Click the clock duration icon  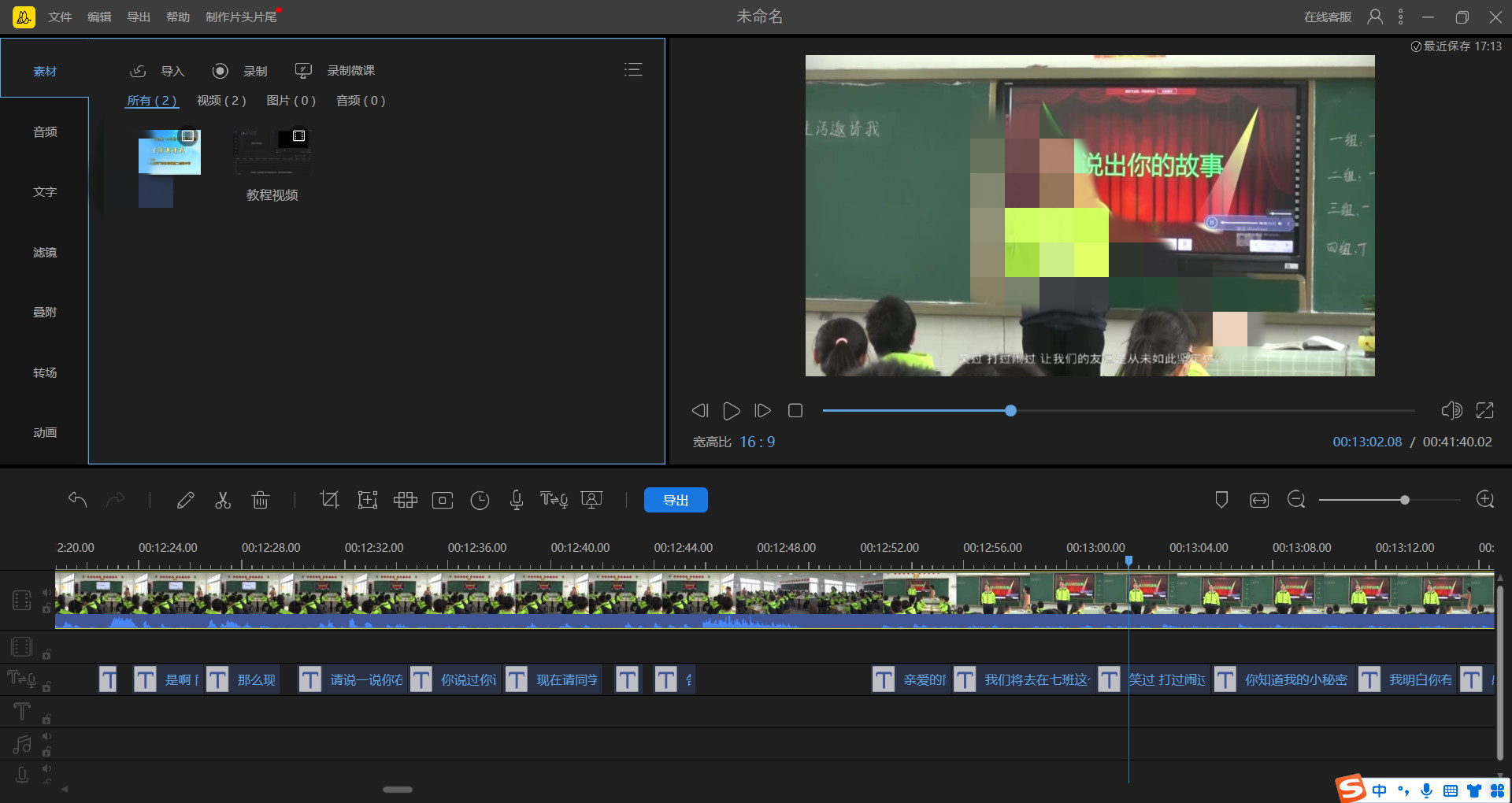point(480,501)
